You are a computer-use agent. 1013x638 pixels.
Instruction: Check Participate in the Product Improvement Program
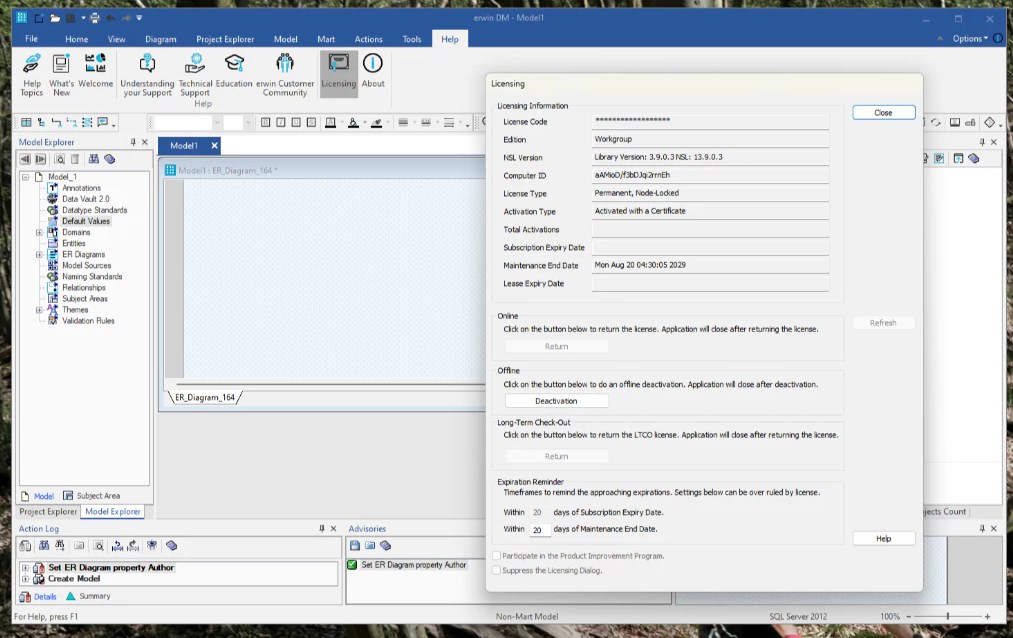coord(497,555)
